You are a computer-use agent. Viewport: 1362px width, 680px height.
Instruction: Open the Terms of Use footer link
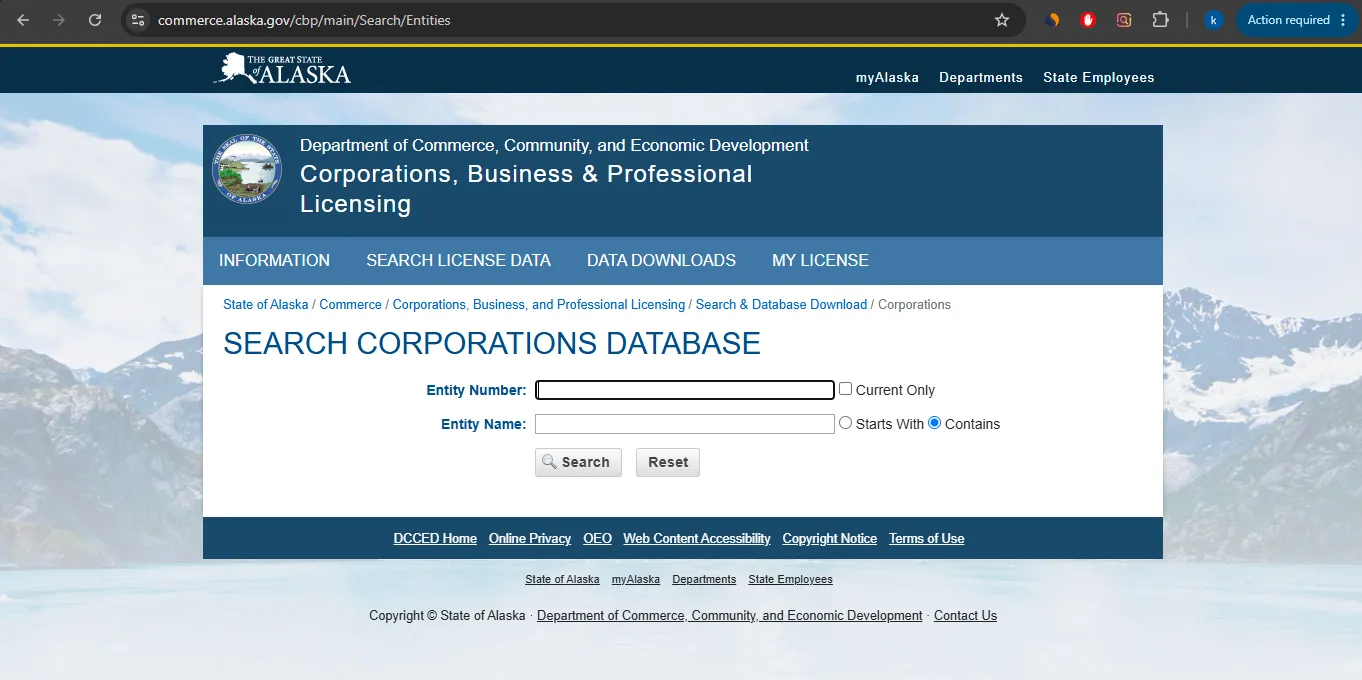coord(926,538)
